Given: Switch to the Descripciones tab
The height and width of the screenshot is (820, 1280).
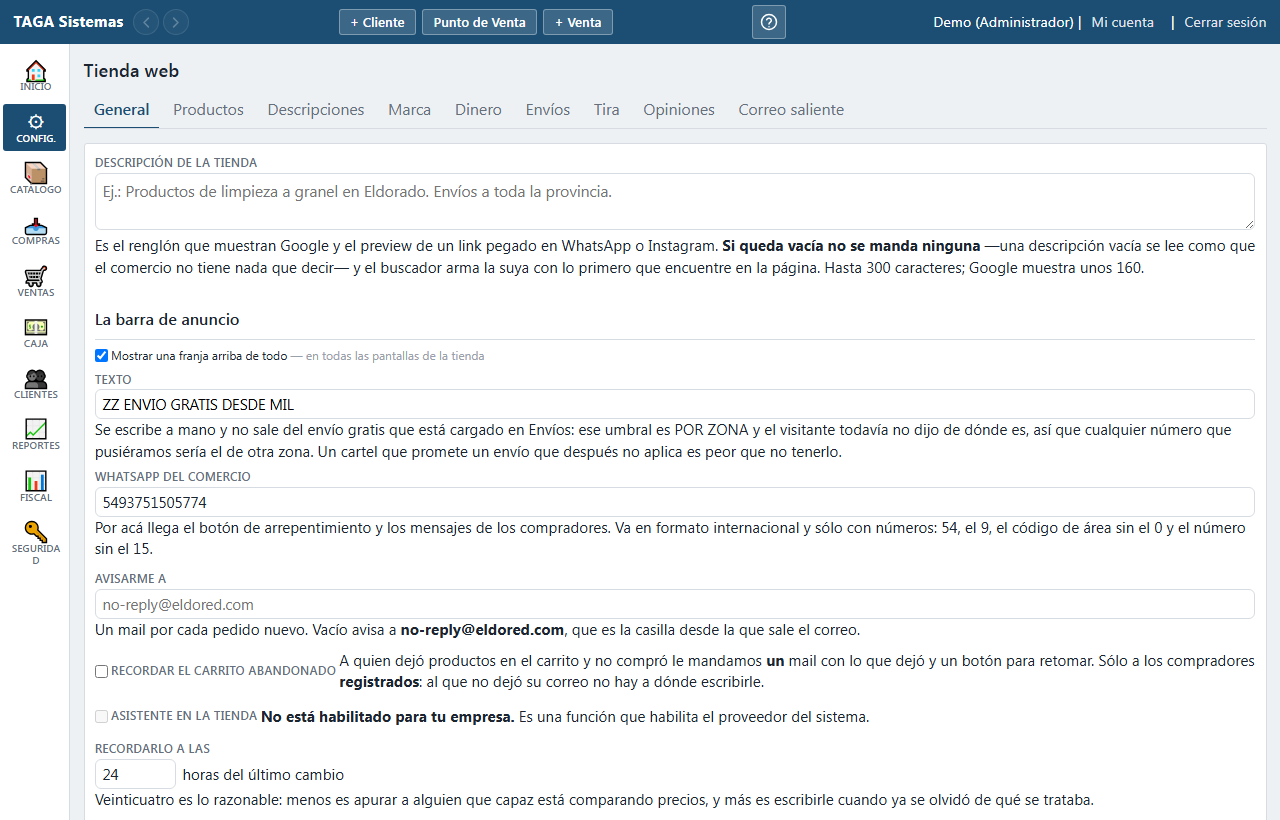Looking at the screenshot, I should pos(316,110).
